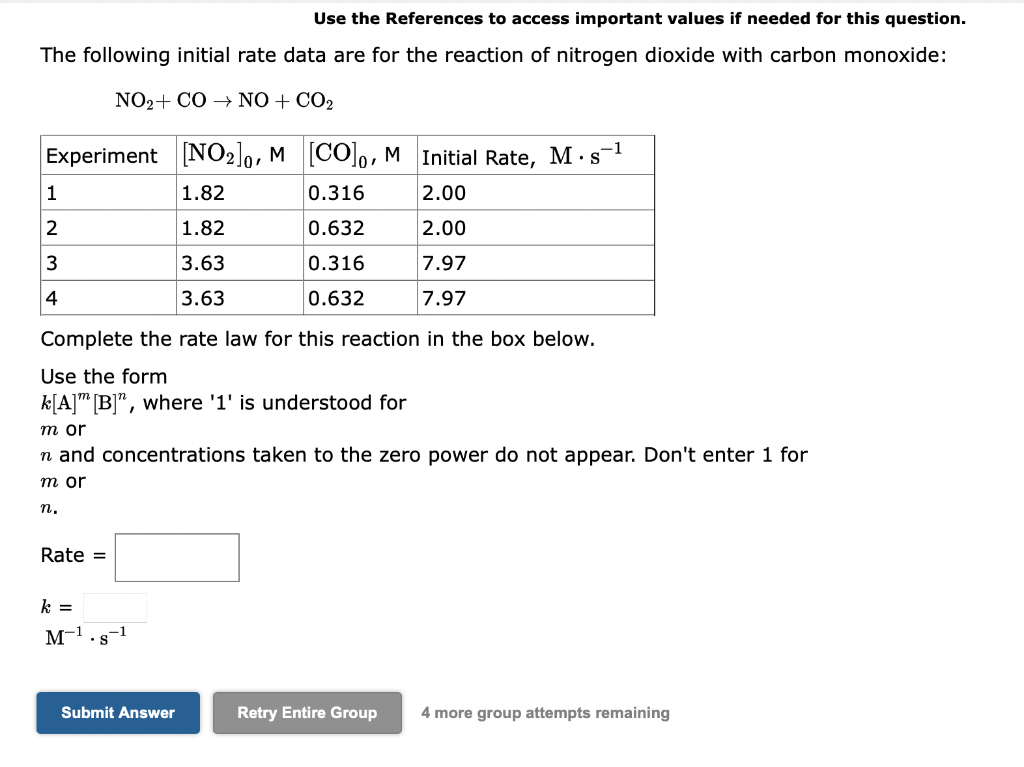This screenshot has height=767, width=1024.
Task: Click the k value input field
Action: pos(115,607)
